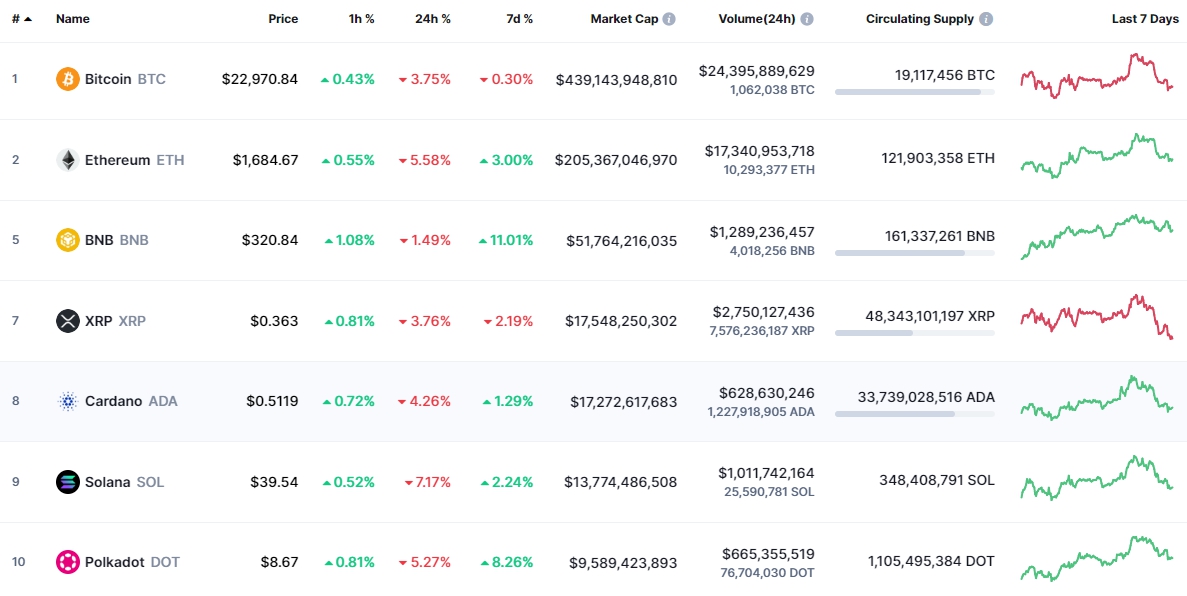Screen dimensions: 1187x596
Task: Click Polkadot volume $665,355,519
Action: coord(768,554)
